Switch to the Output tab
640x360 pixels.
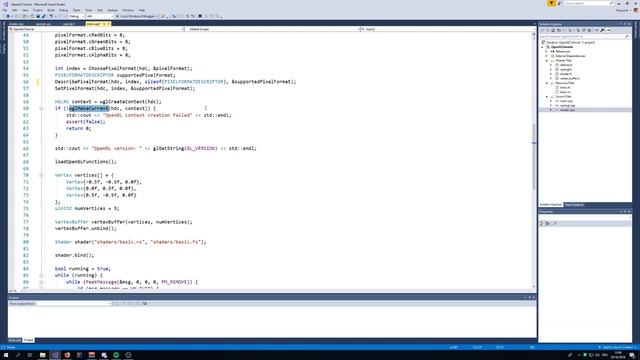coord(28,340)
